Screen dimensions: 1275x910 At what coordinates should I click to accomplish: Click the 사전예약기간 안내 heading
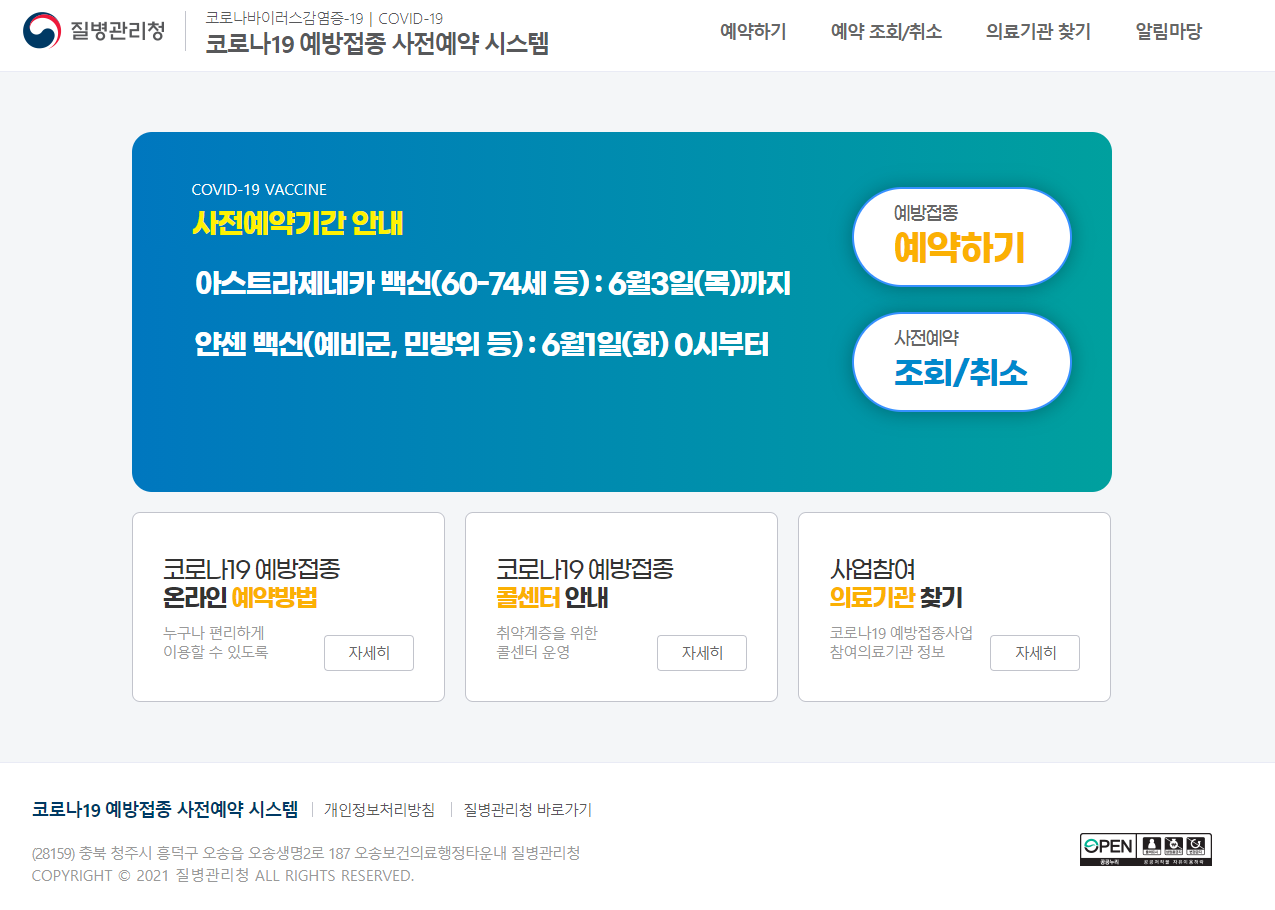pyautogui.click(x=297, y=223)
